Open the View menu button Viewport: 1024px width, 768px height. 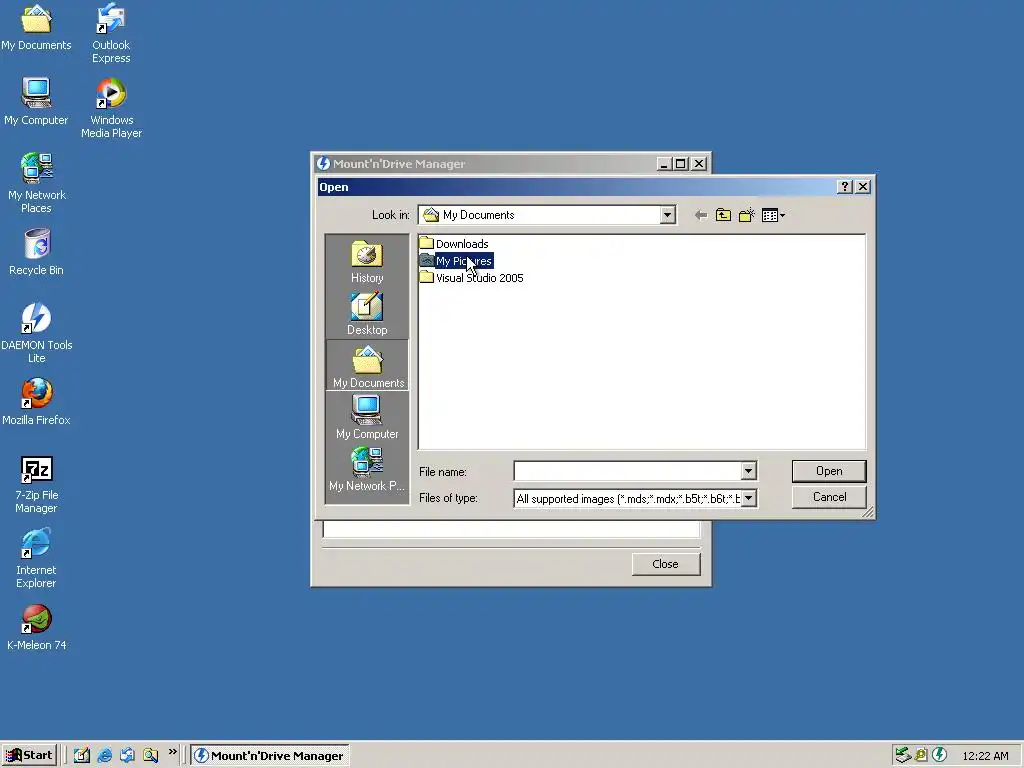(x=773, y=215)
